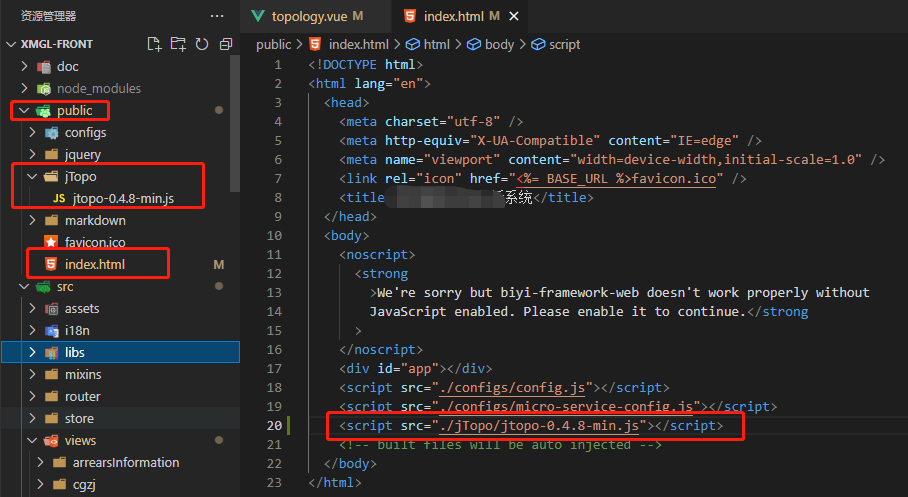Open the explorer more actions menu

click(x=217, y=16)
